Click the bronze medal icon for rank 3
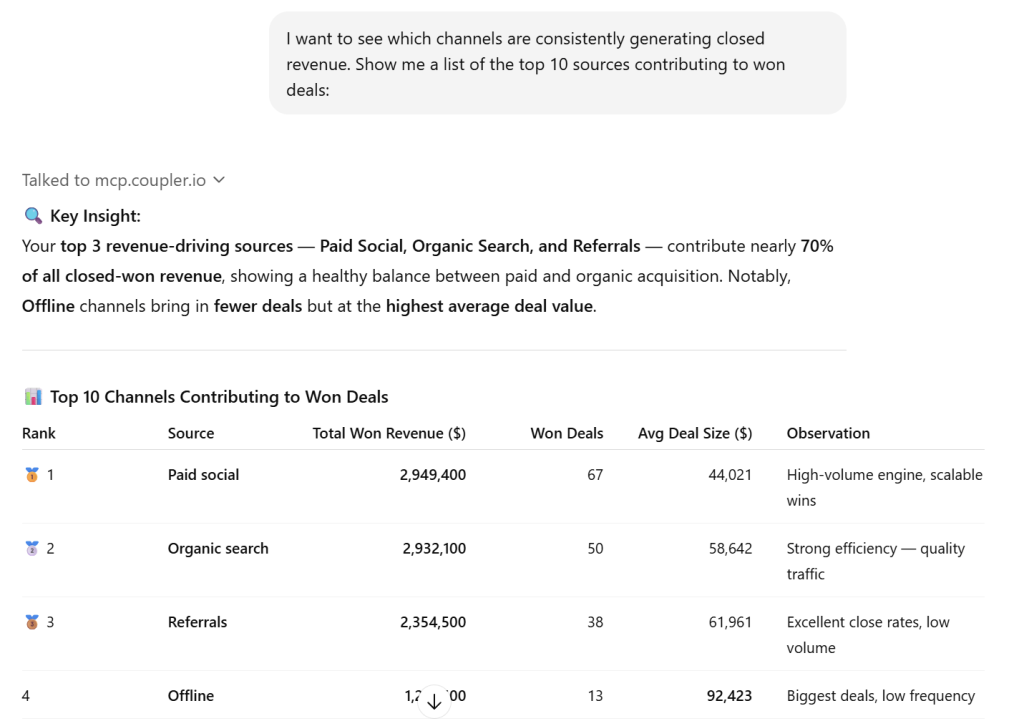The image size is (1024, 726). point(31,622)
